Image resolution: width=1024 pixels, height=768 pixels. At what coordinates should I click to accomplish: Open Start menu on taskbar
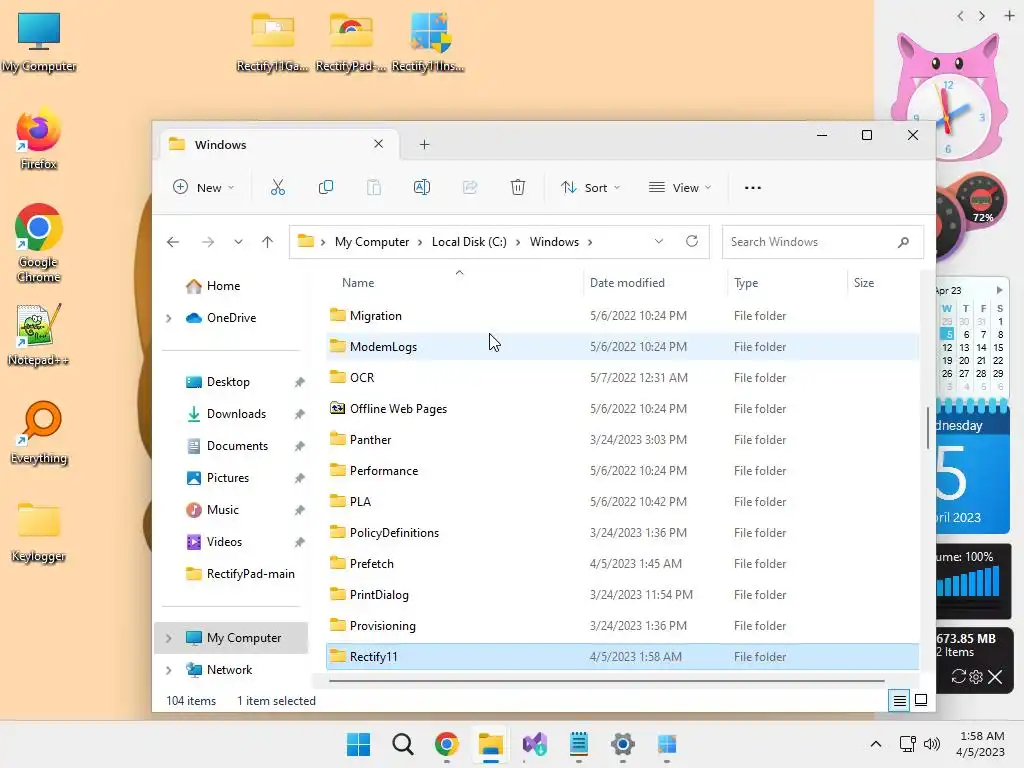pyautogui.click(x=358, y=744)
